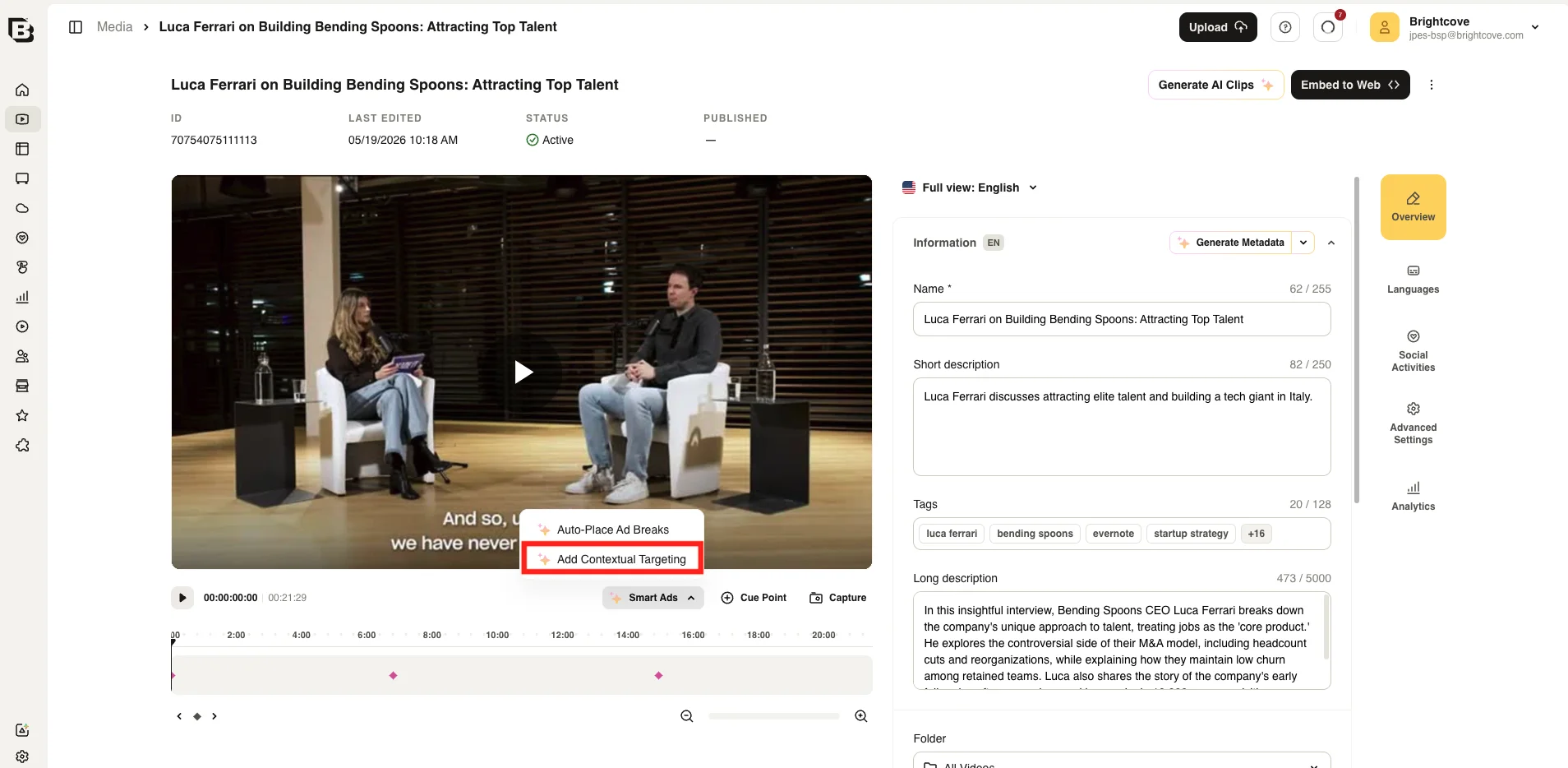Zoom out the timeline
Image resolution: width=1568 pixels, height=768 pixels.
point(687,716)
